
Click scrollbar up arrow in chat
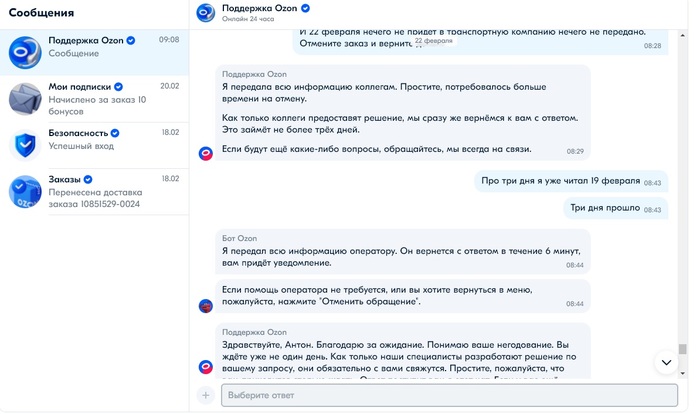pyautogui.click(x=683, y=35)
